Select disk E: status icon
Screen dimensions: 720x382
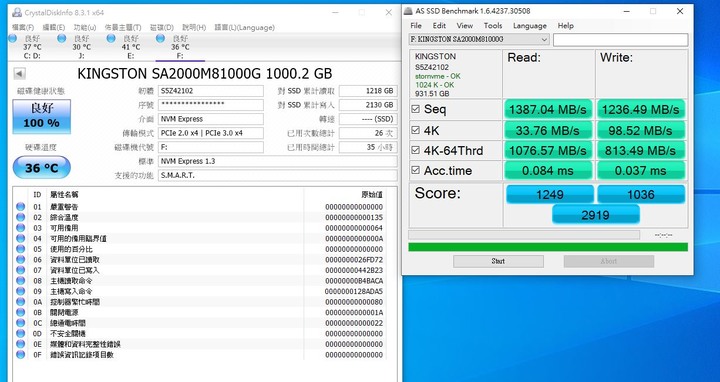(x=111, y=39)
